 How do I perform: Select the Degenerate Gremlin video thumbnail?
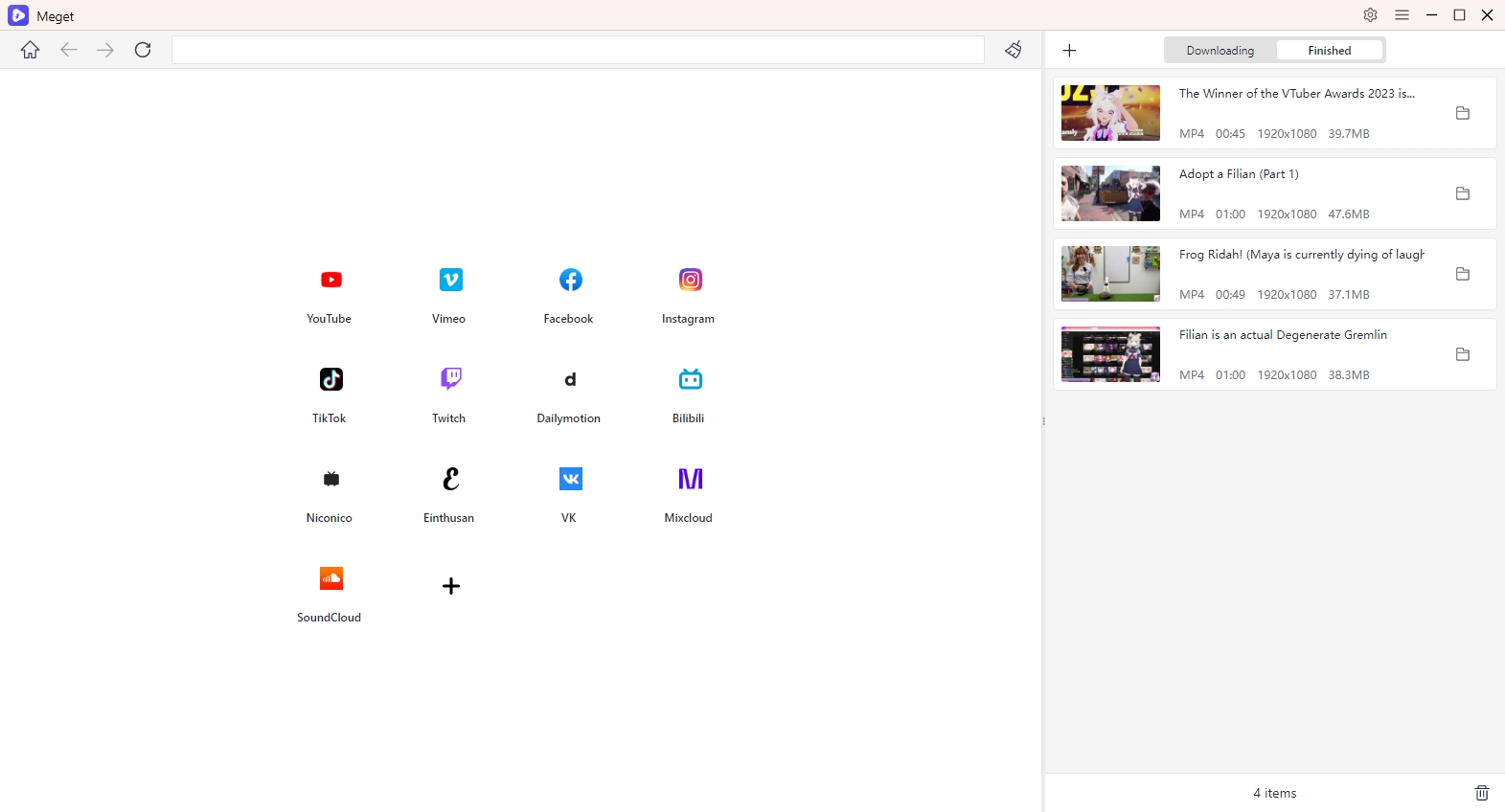tap(1110, 354)
